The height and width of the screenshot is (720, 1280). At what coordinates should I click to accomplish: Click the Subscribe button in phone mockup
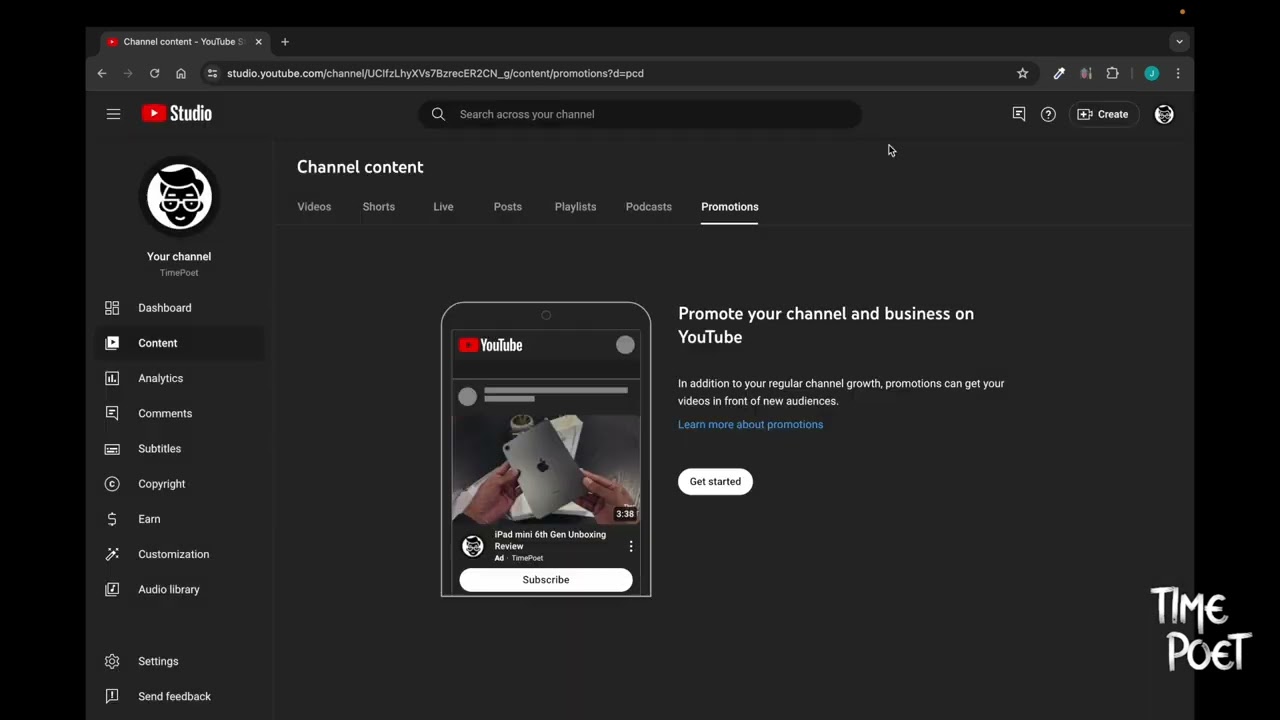(x=546, y=580)
